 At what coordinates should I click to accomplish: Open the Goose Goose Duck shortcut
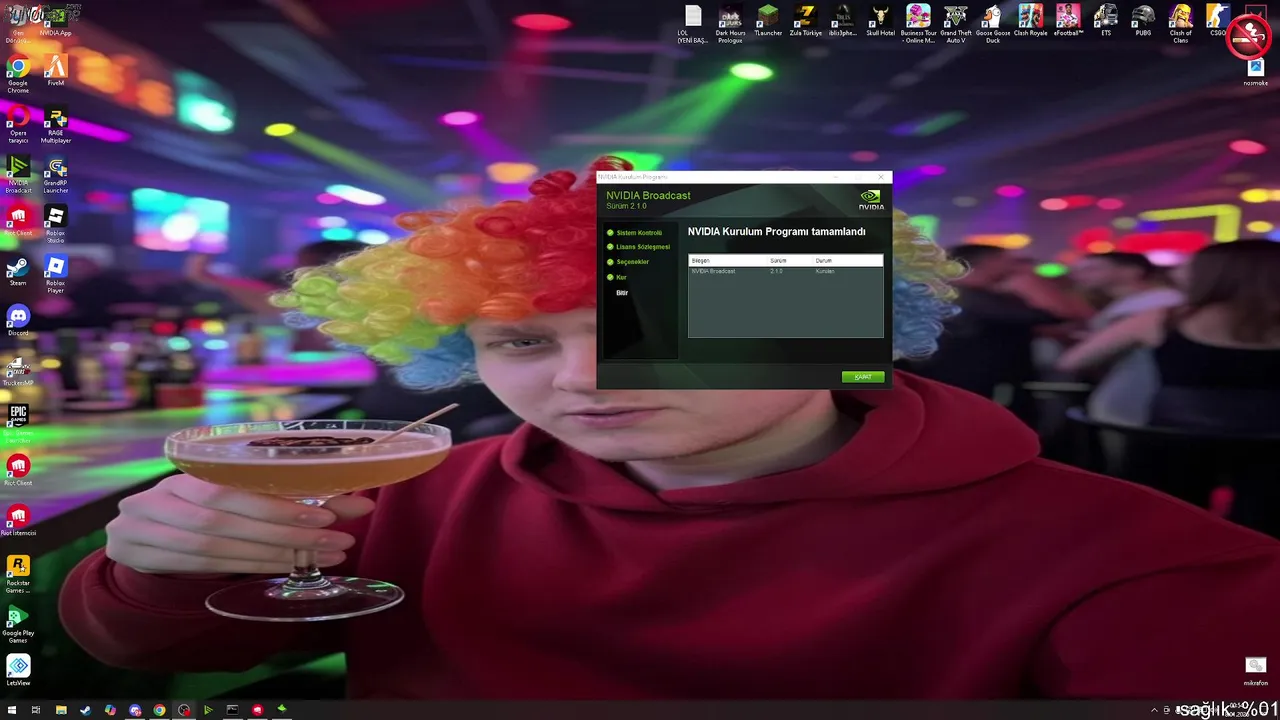coord(993,24)
